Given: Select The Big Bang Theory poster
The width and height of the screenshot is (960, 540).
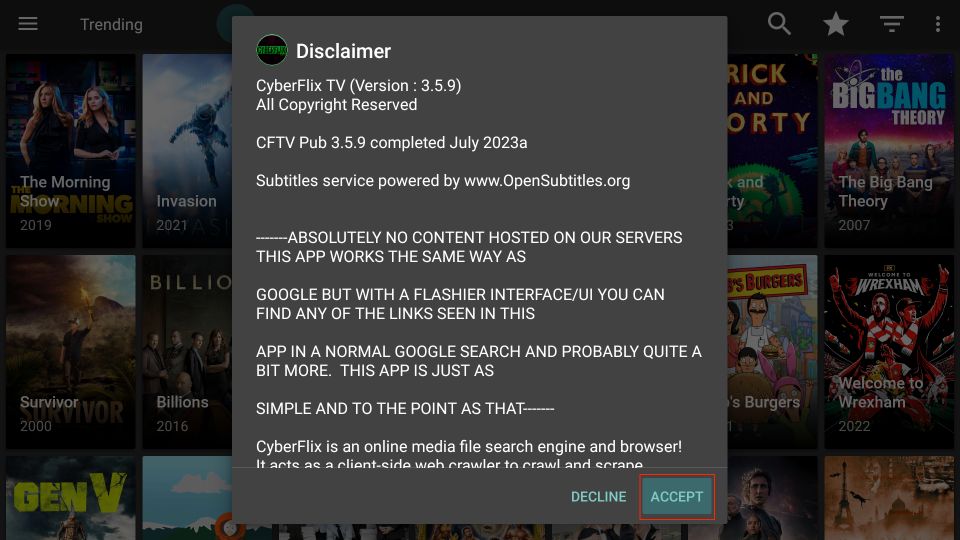Looking at the screenshot, I should (888, 151).
